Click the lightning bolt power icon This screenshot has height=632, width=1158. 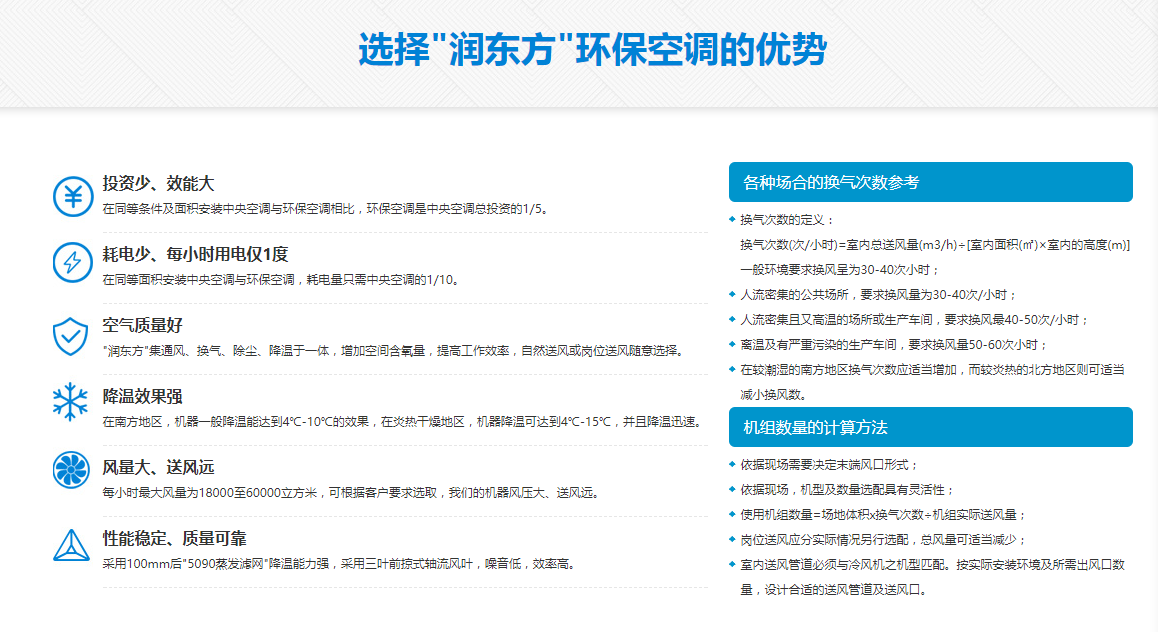[72, 263]
